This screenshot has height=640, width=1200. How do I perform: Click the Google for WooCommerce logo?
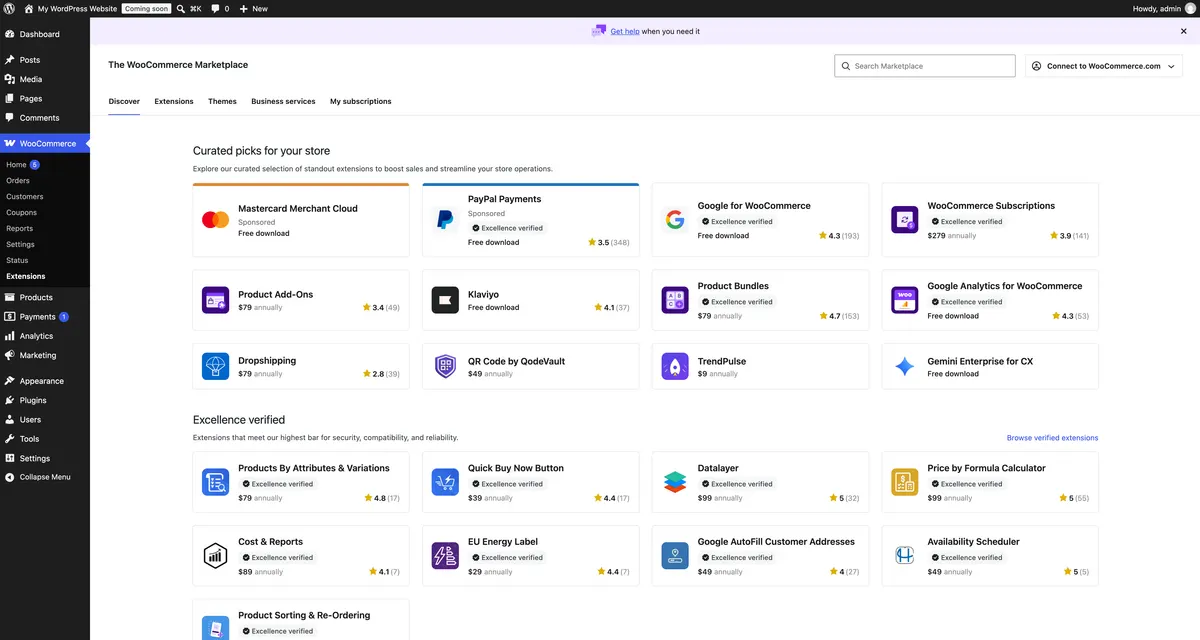[675, 220]
